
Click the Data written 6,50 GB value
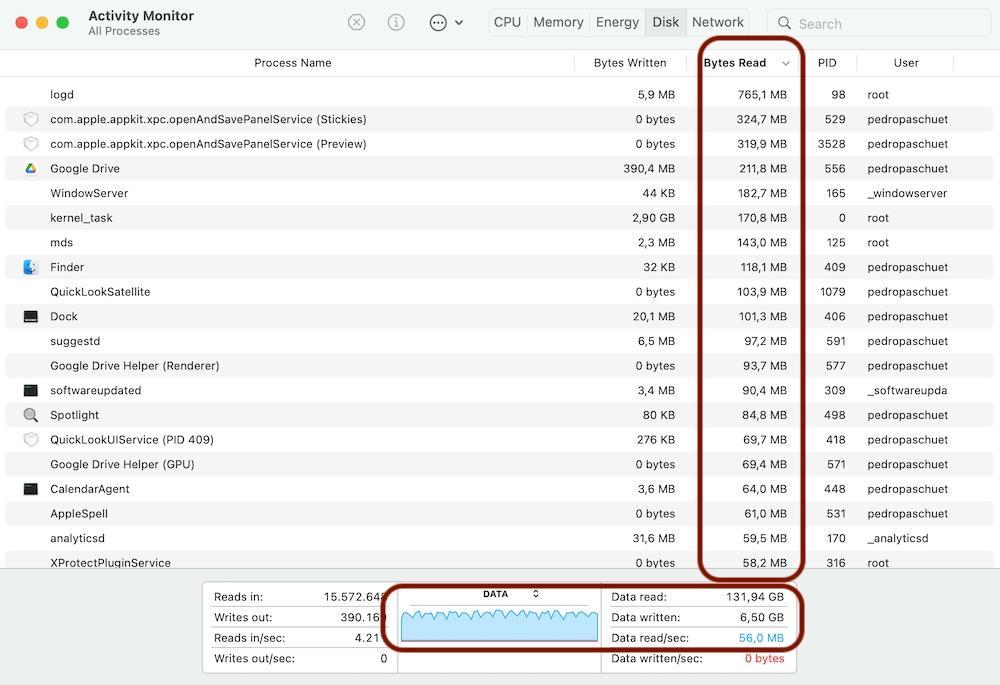pyautogui.click(x=762, y=617)
